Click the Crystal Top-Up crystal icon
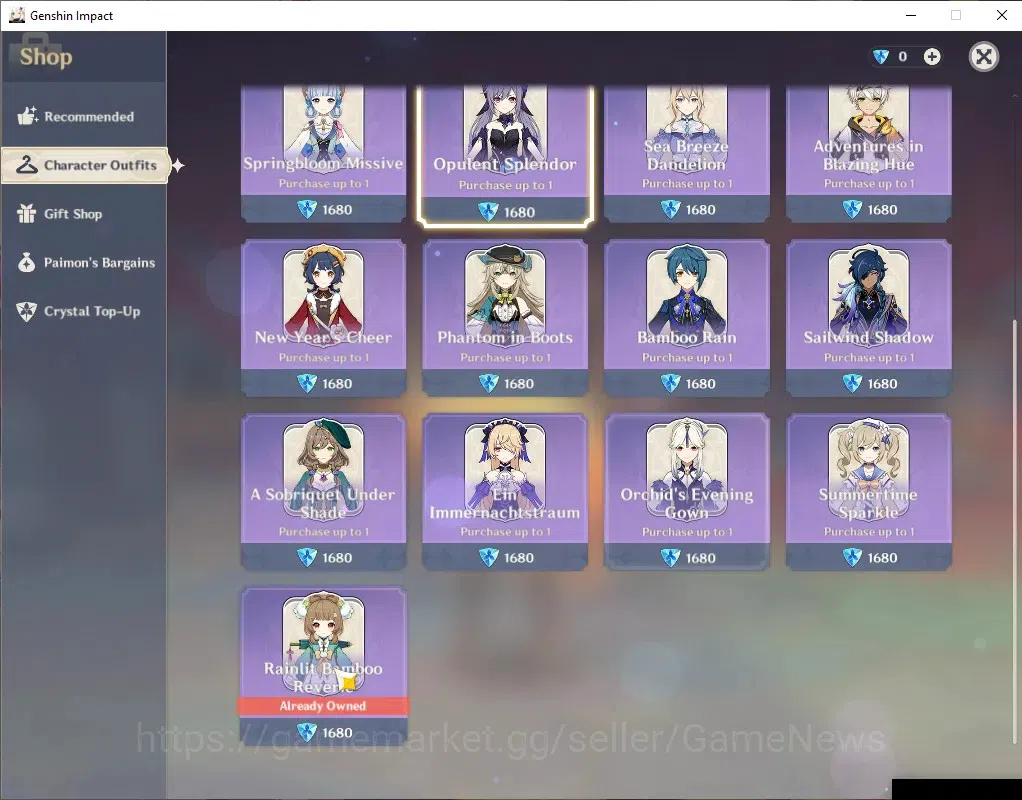This screenshot has width=1022, height=800. [27, 312]
